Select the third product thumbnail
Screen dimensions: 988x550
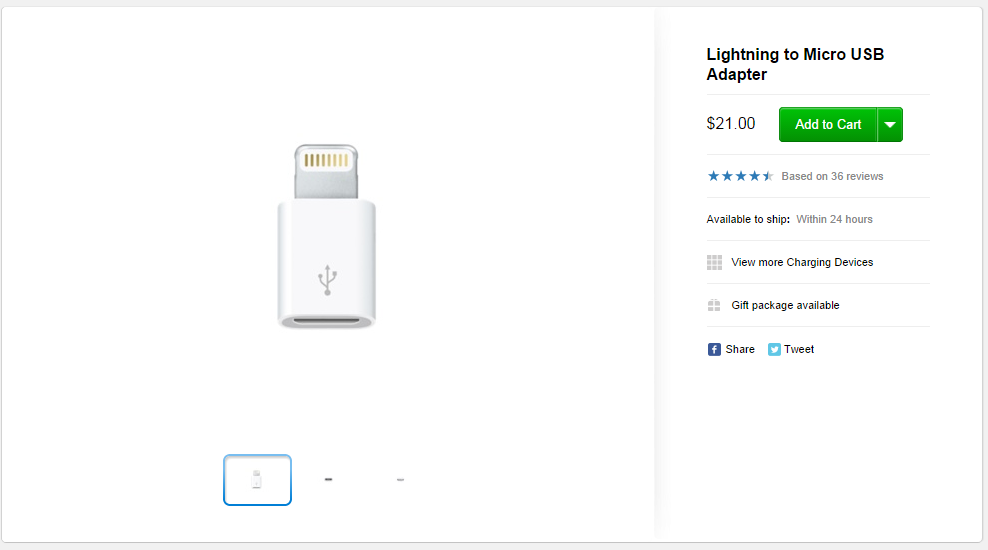pyautogui.click(x=400, y=479)
